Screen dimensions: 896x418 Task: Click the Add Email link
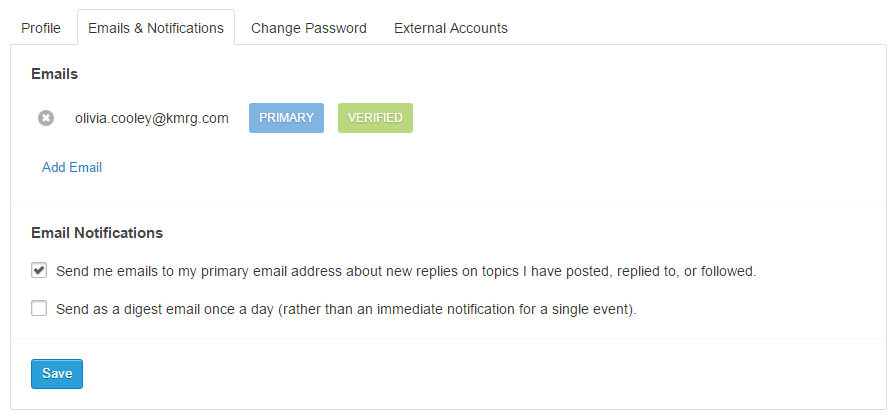point(72,167)
